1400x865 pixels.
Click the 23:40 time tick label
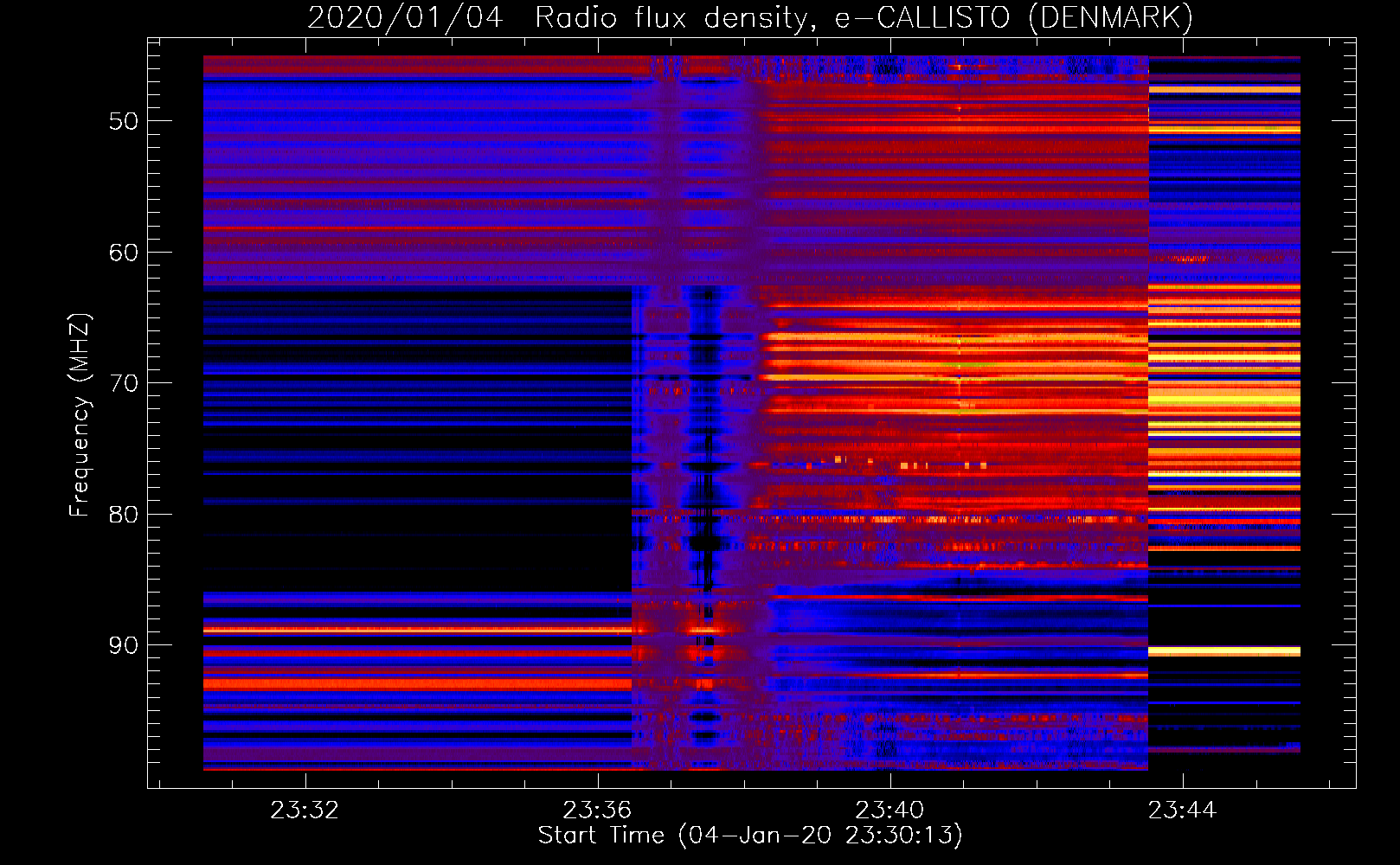point(889,811)
